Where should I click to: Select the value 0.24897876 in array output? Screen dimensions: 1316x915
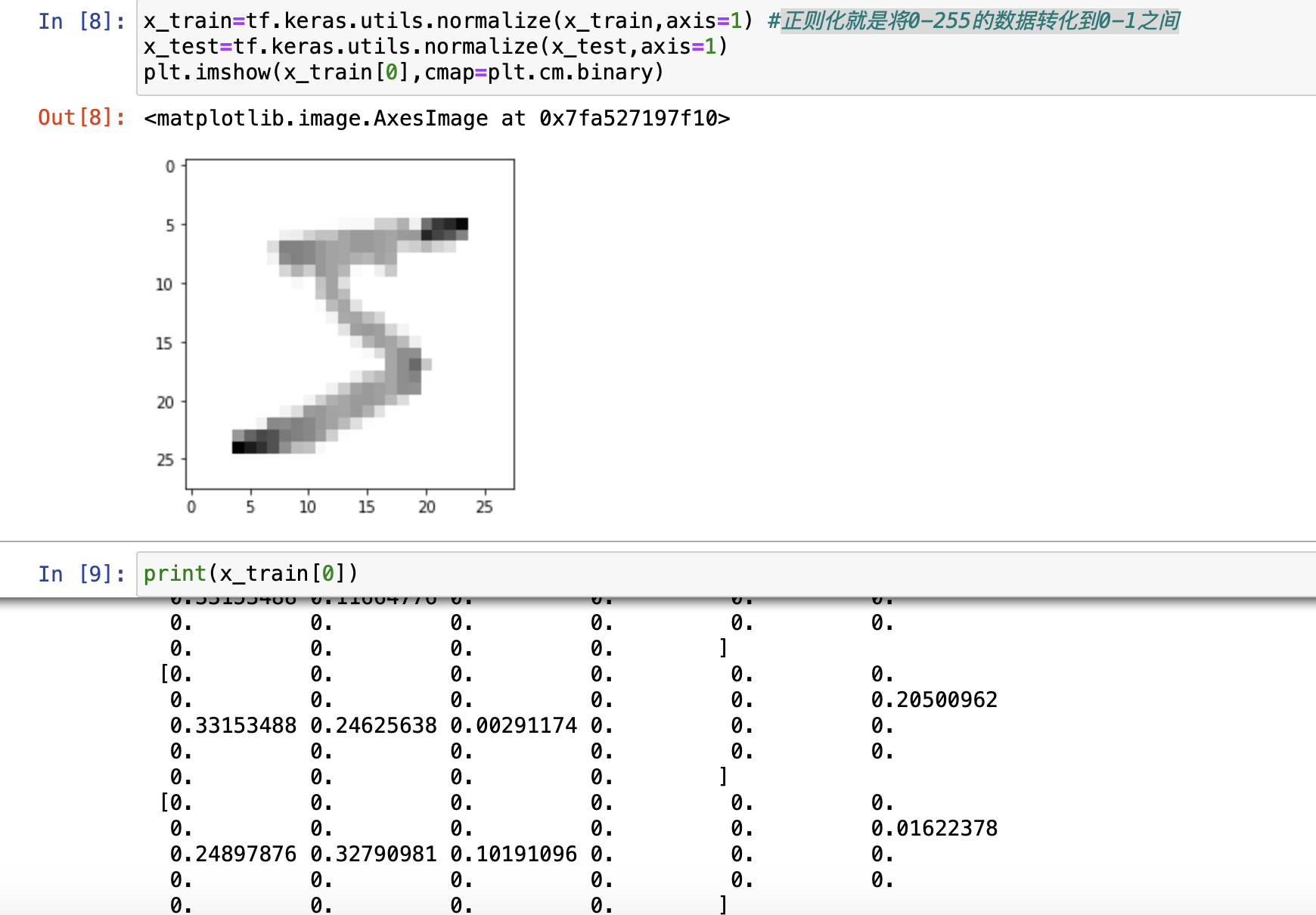(x=231, y=853)
